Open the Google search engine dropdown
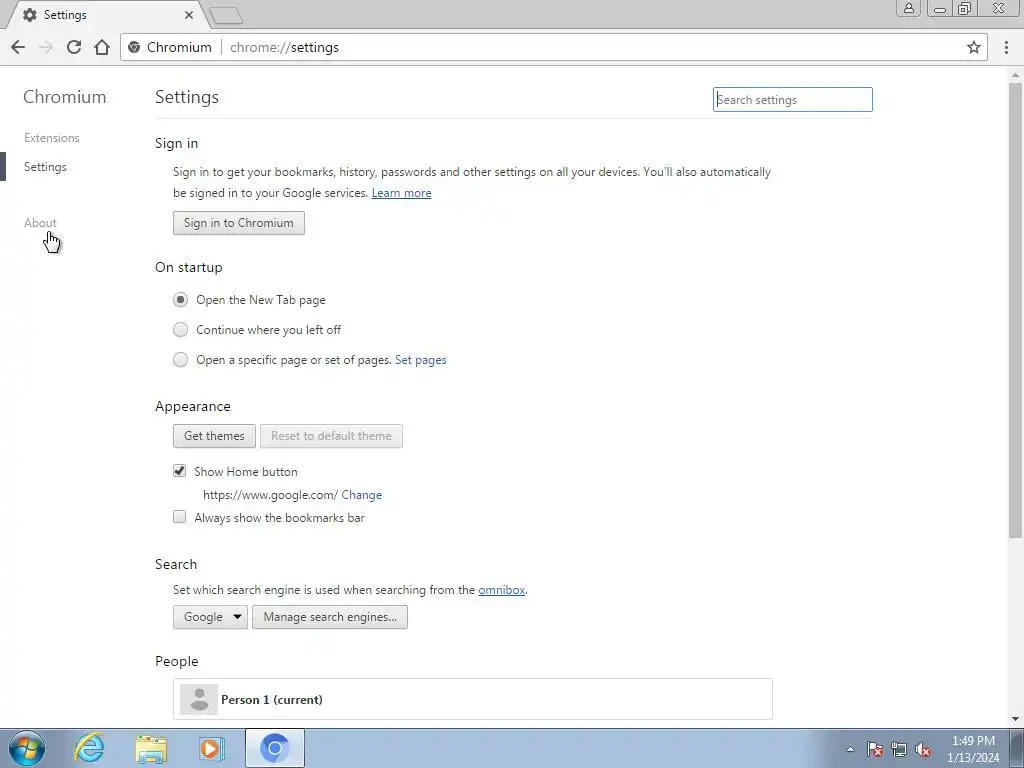The height and width of the screenshot is (768, 1024). click(210, 617)
